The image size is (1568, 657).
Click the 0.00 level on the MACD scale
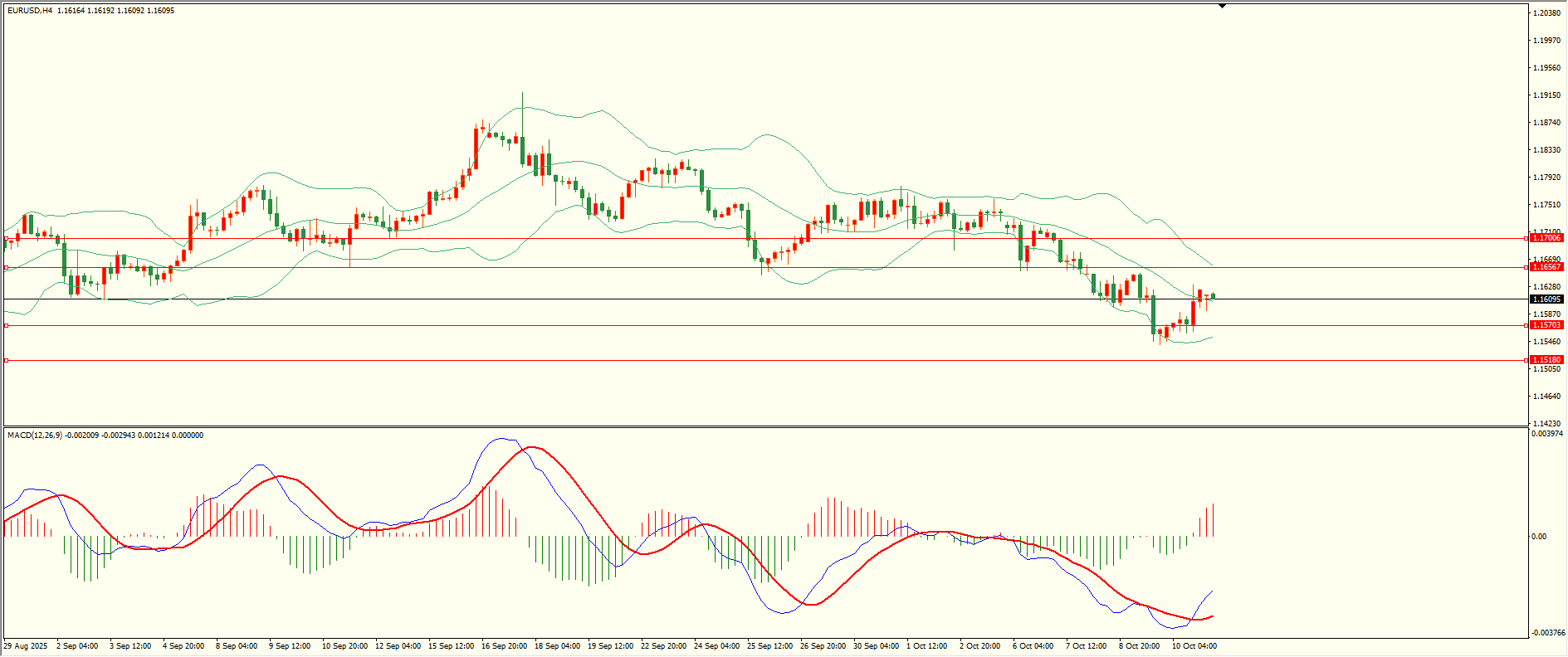[x=1539, y=537]
